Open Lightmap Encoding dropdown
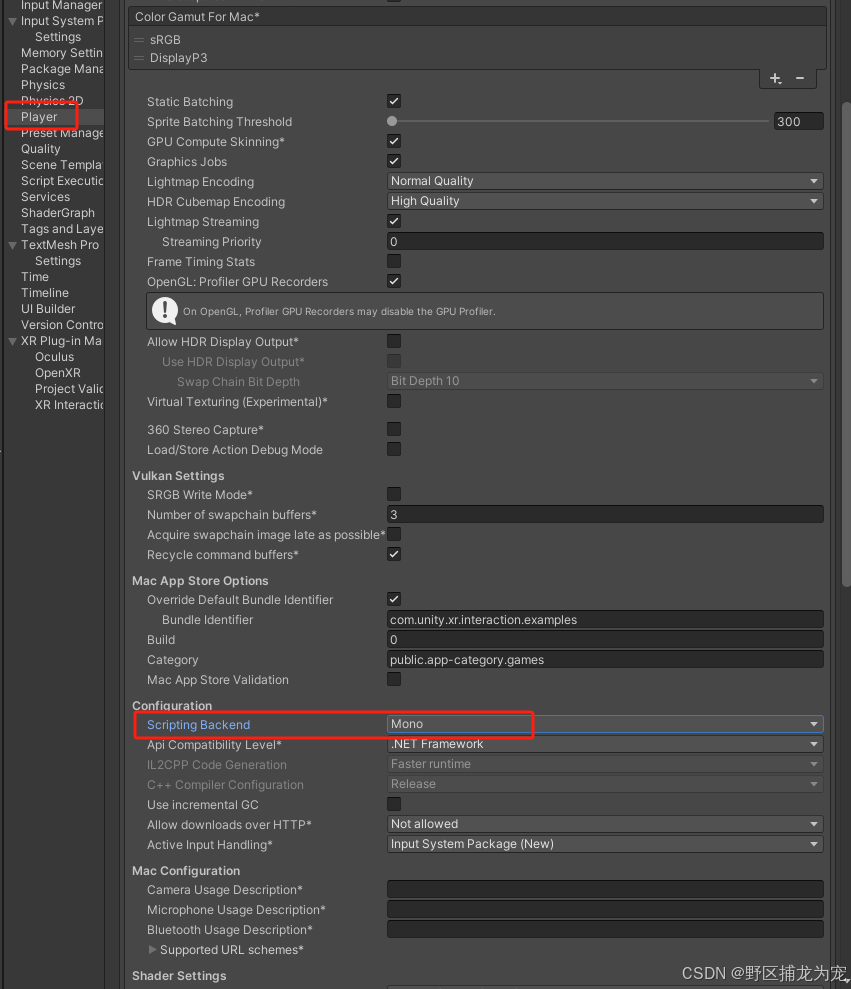This screenshot has width=851, height=989. tap(605, 181)
